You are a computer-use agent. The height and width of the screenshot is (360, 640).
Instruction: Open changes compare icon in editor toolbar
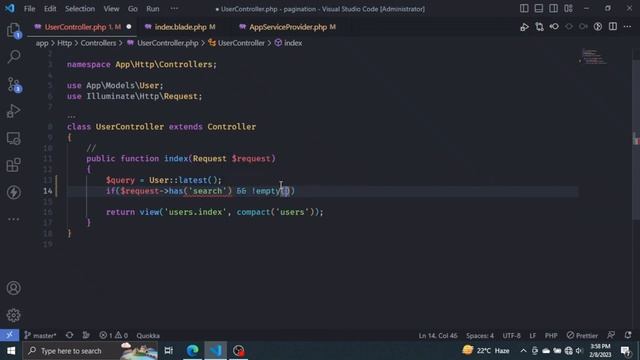pos(539,27)
